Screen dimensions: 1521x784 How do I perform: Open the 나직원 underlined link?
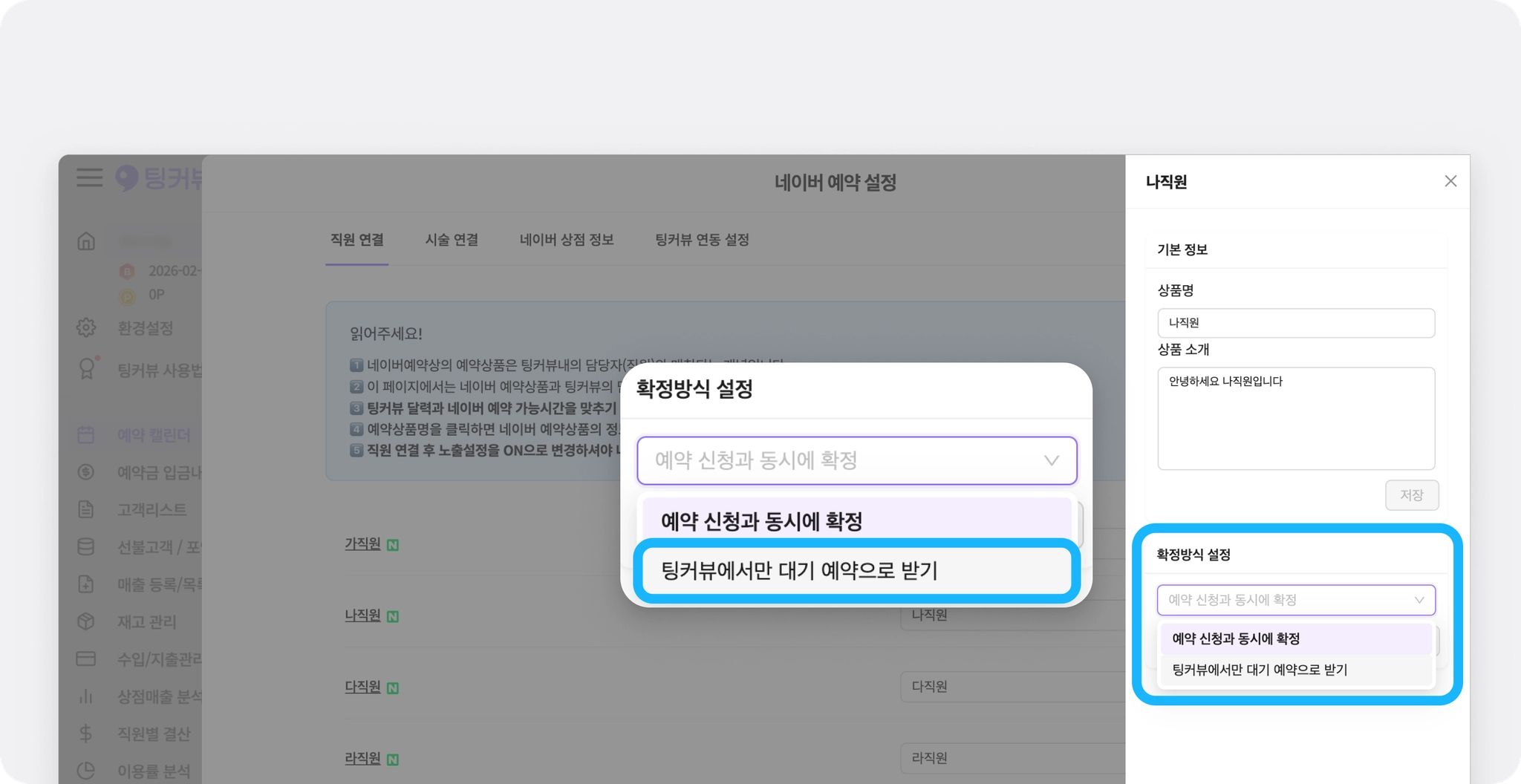[x=362, y=615]
